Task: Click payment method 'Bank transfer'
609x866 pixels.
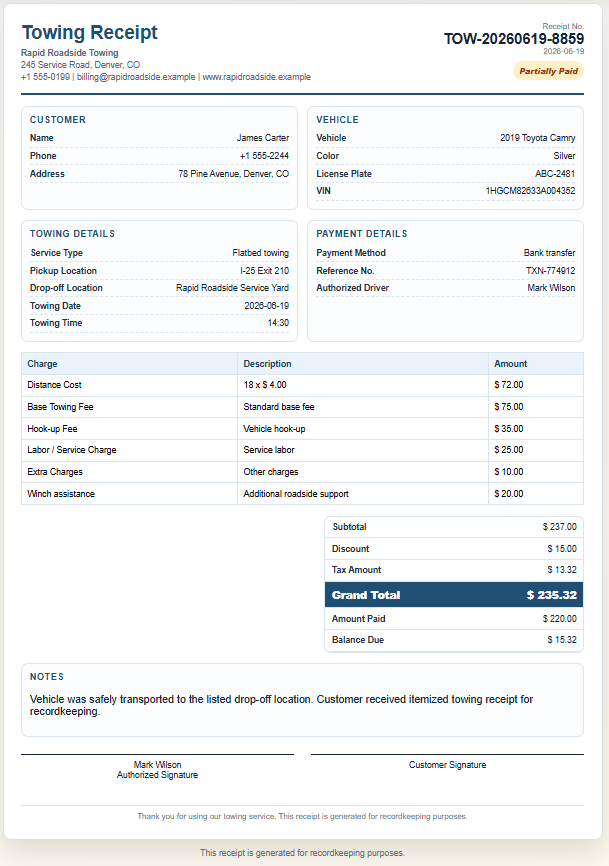Action: pos(549,253)
